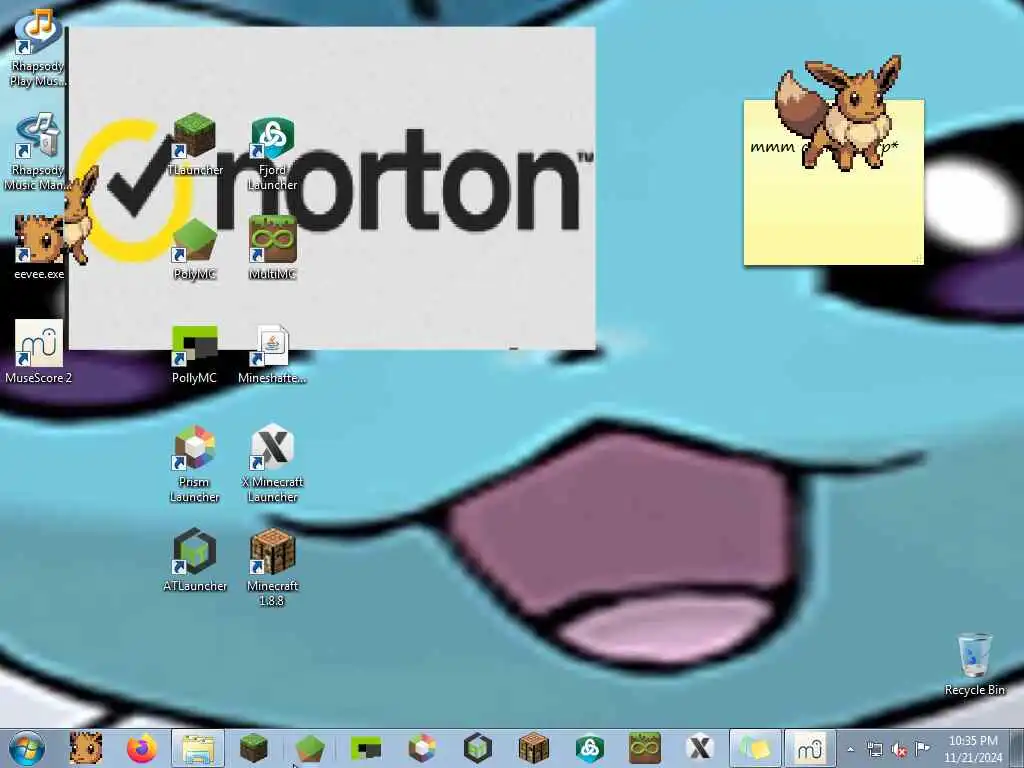
Task: Launch eevee from the taskbar
Action: (86, 748)
